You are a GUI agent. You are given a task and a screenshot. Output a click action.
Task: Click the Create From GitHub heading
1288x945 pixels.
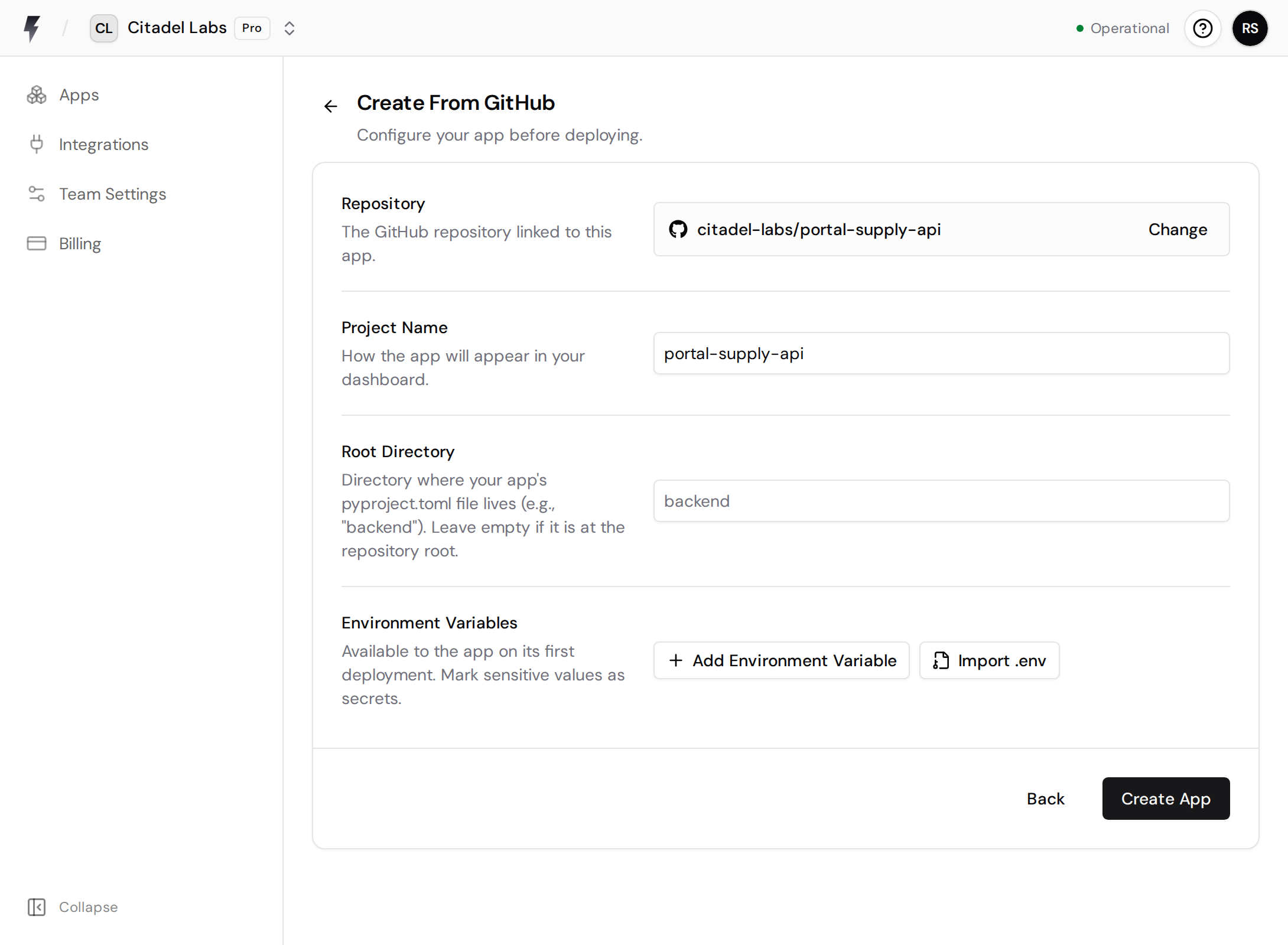[456, 103]
